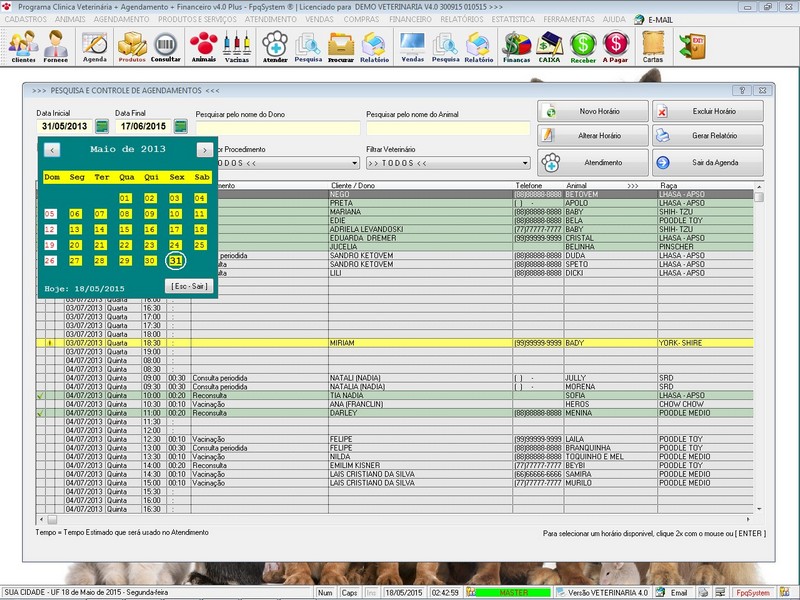Viewport: 800px width, 600px height.
Task: Open the FINANCEIRO menu
Action: pos(410,19)
